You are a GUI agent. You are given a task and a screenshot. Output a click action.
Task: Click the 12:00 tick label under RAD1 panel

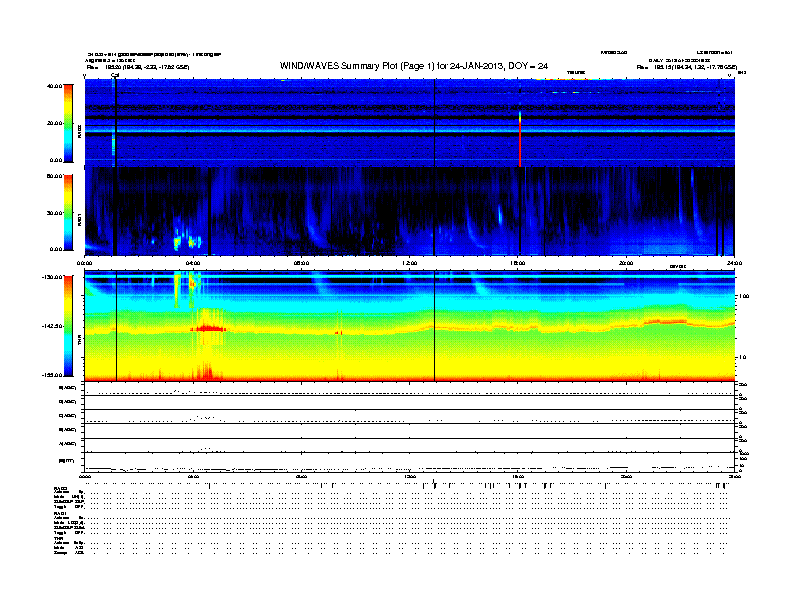click(x=410, y=263)
